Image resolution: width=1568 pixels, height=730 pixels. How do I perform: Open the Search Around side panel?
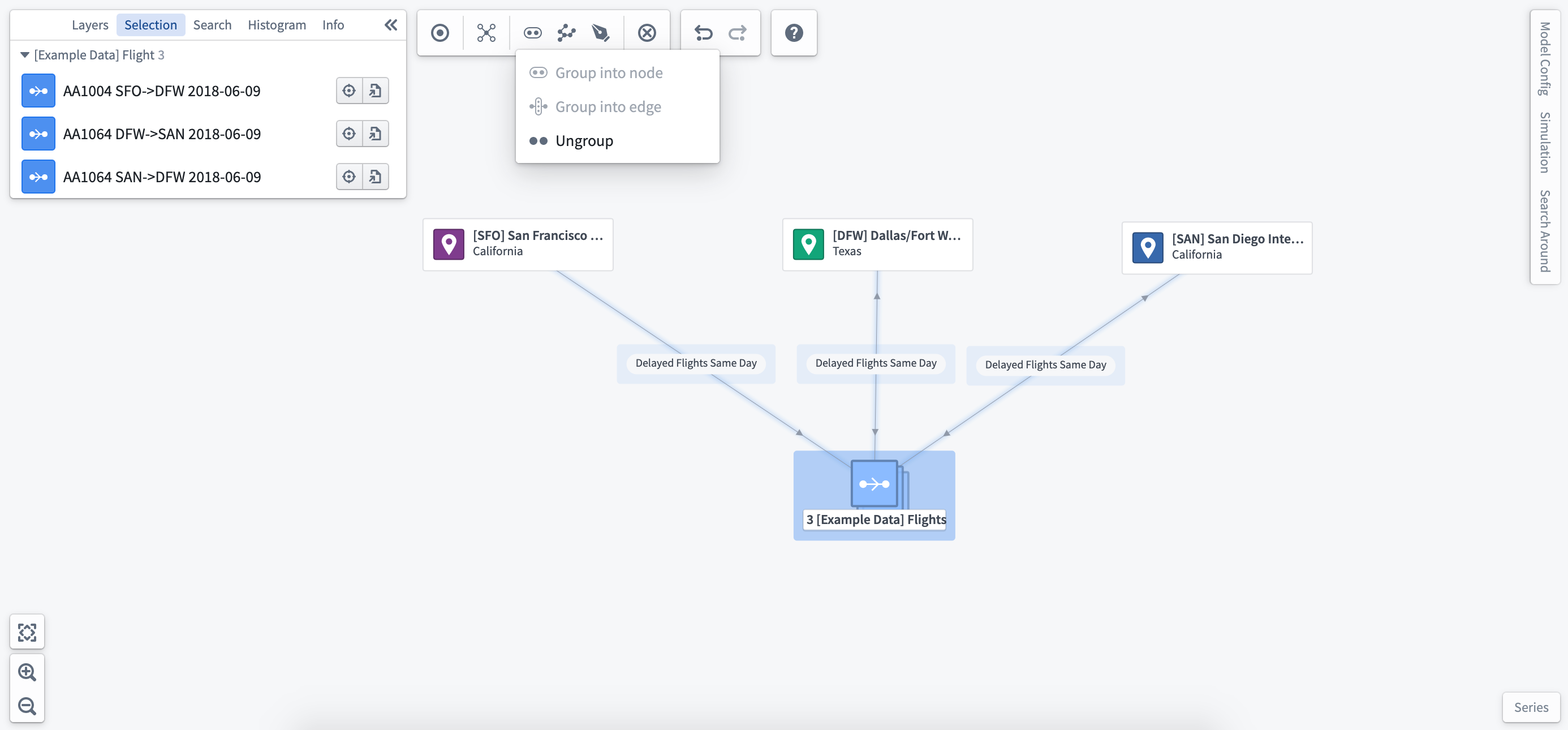1545,231
